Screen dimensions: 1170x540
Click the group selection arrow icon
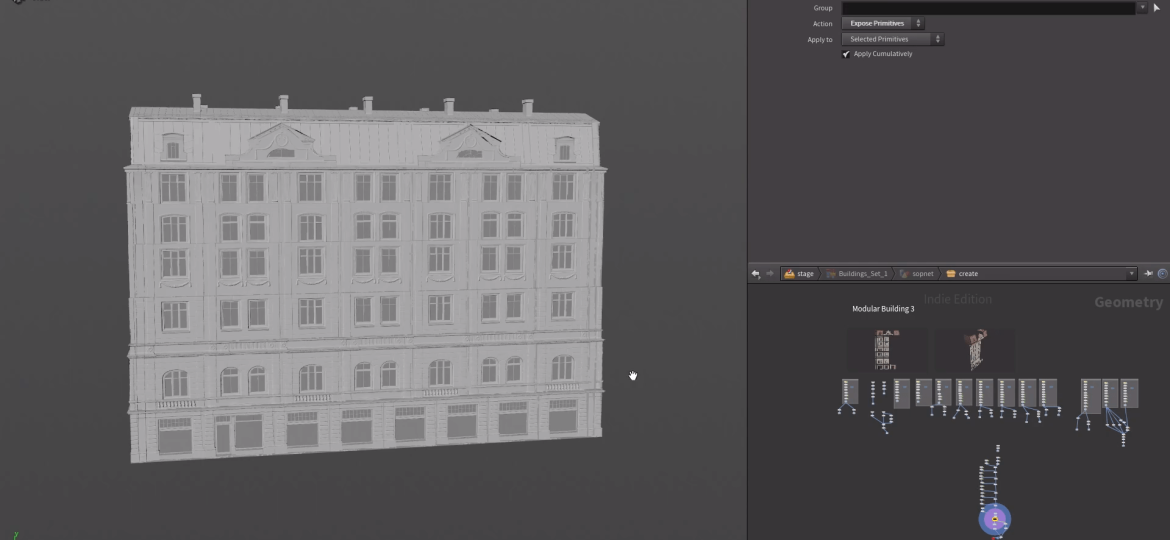1157,8
